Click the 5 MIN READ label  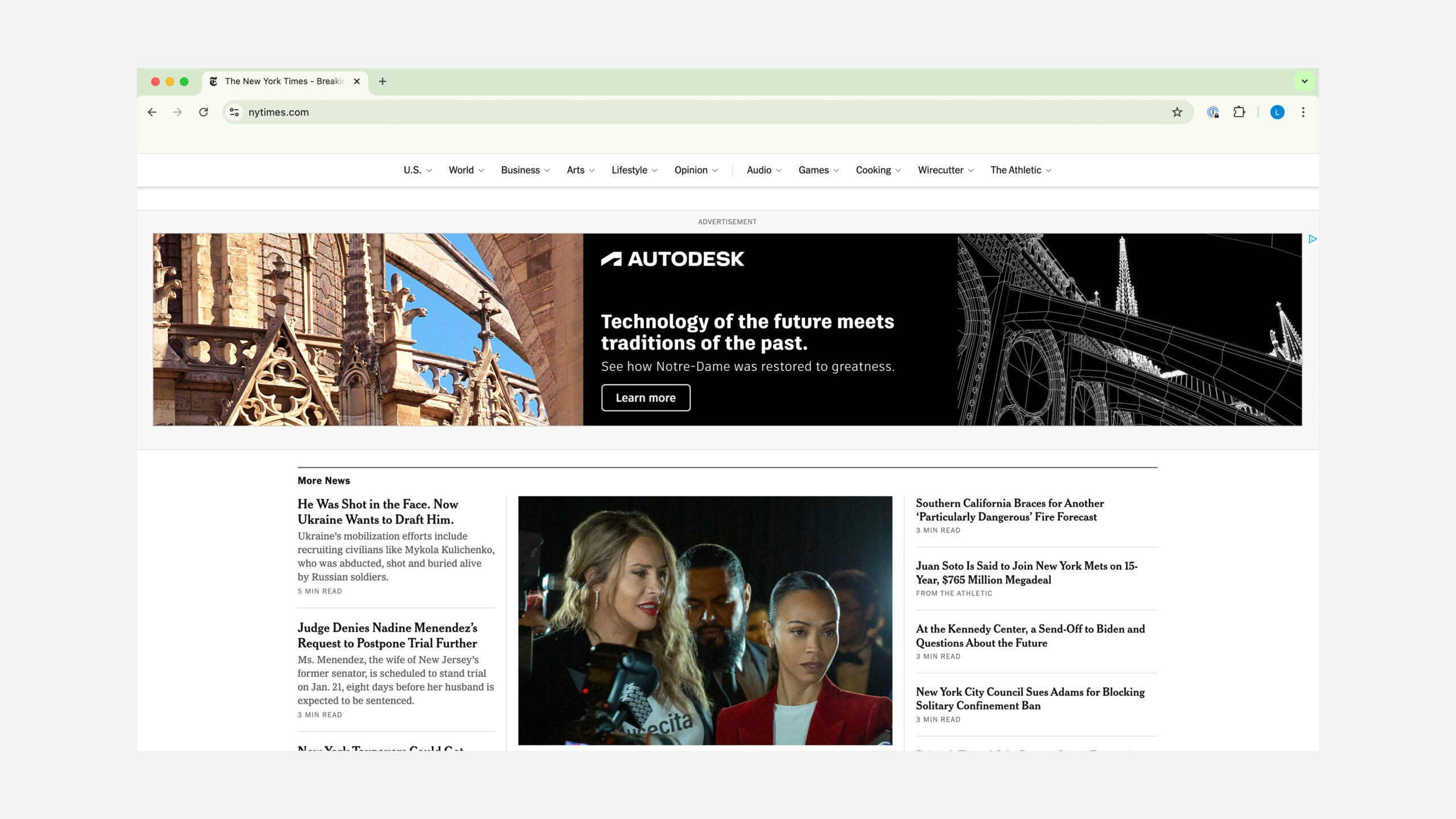[320, 591]
